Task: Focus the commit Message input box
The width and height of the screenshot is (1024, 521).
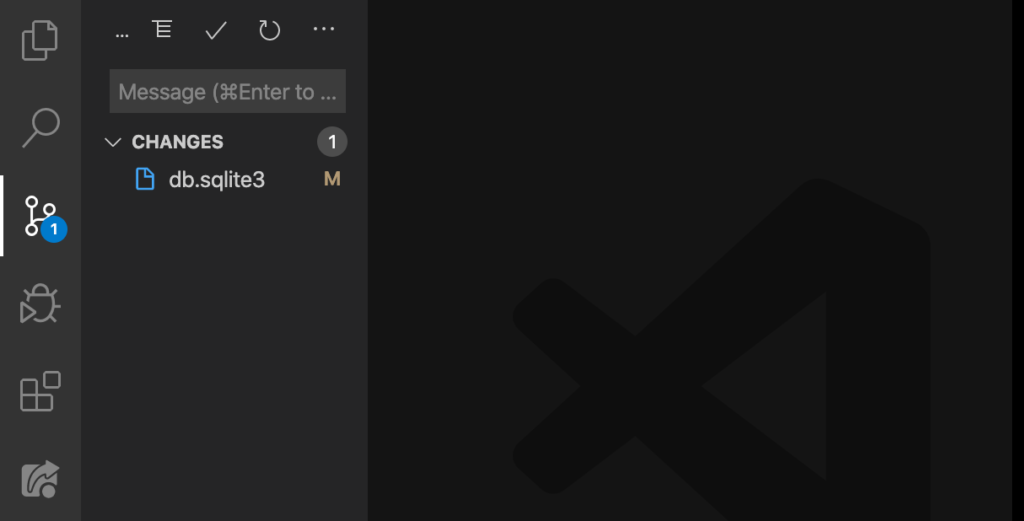Action: pyautogui.click(x=227, y=91)
